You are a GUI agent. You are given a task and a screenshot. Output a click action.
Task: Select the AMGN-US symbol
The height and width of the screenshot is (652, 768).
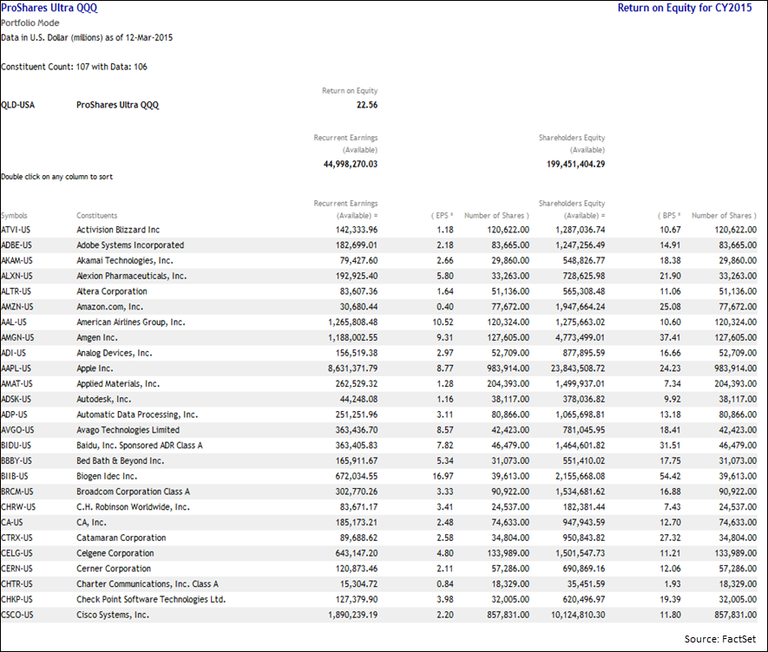17,338
